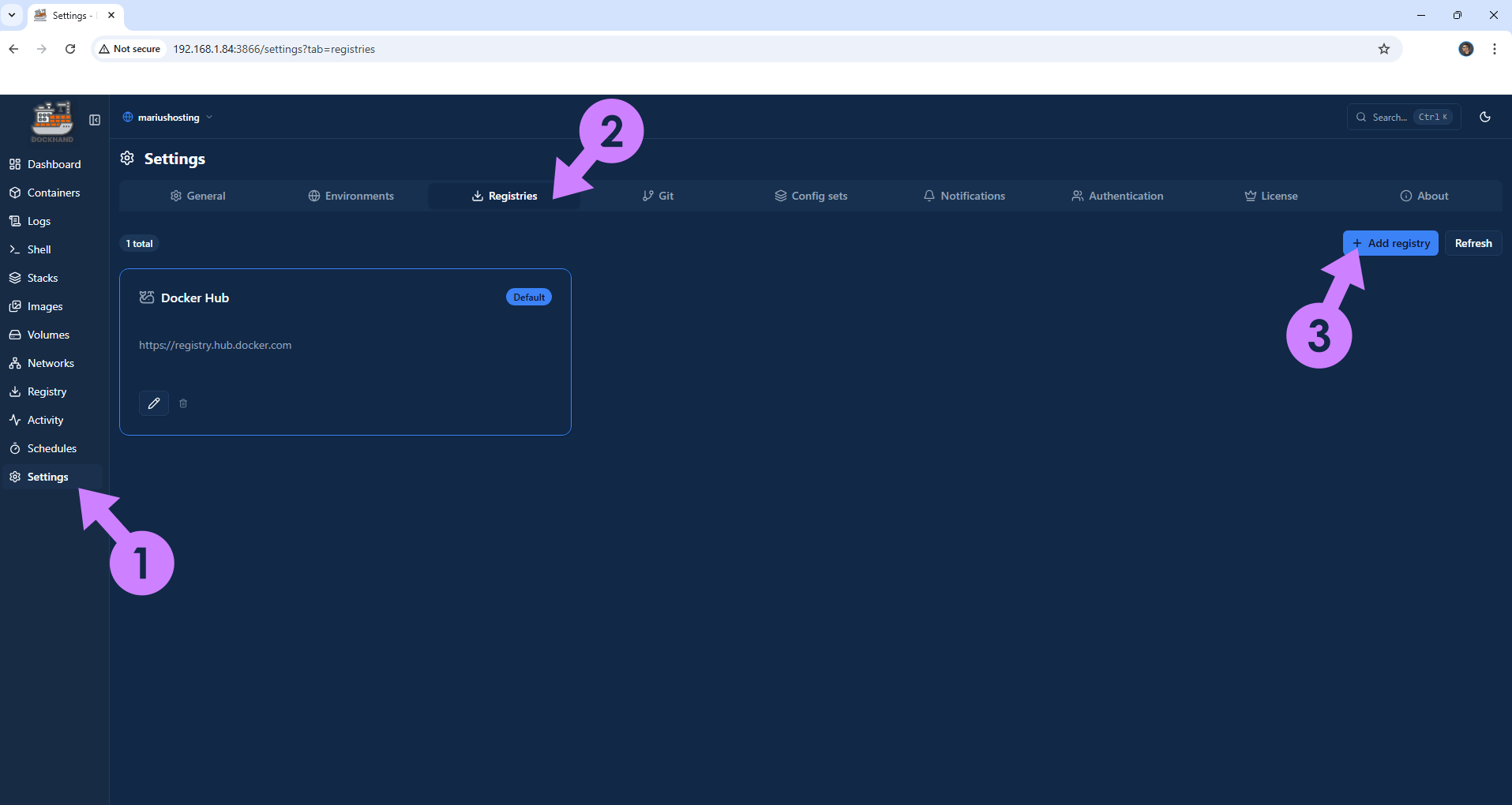Collapse the sidebar with the panel icon
Screen dimensions: 1512x805
coord(95,120)
